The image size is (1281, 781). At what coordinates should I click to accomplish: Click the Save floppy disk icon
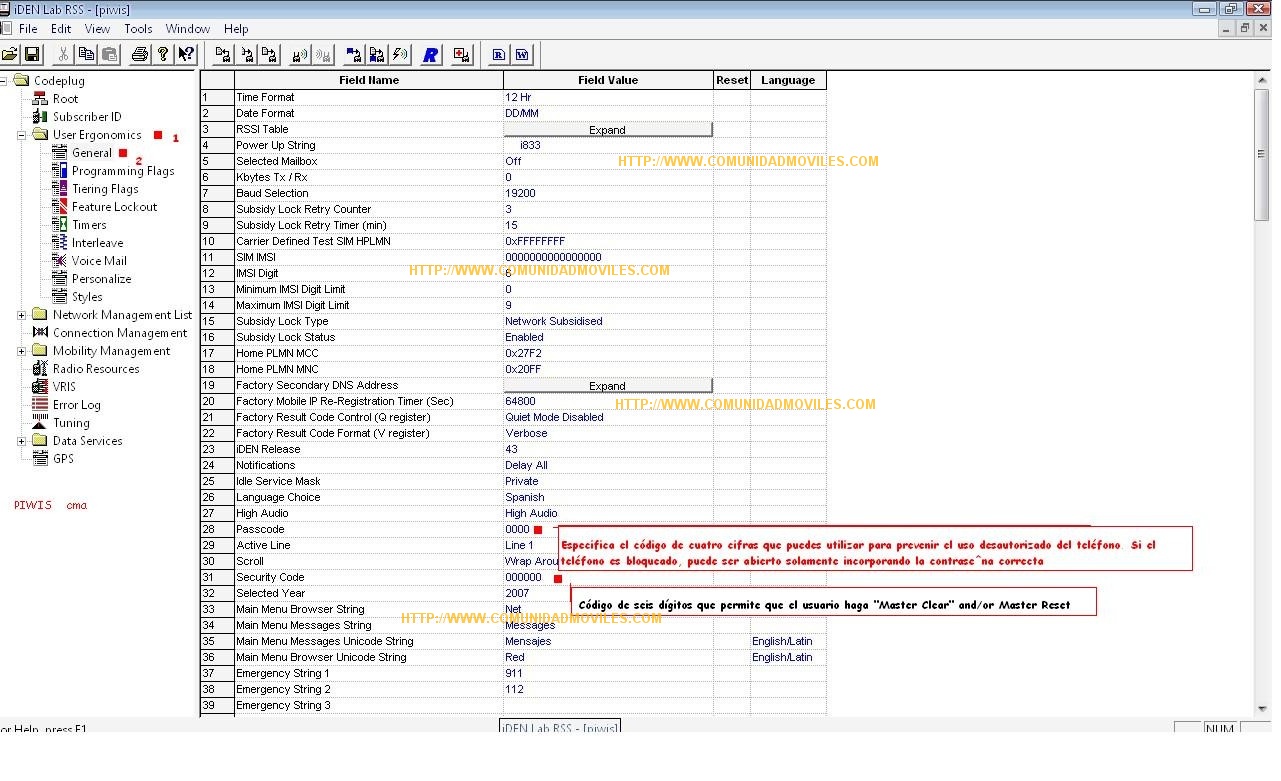tap(32, 54)
